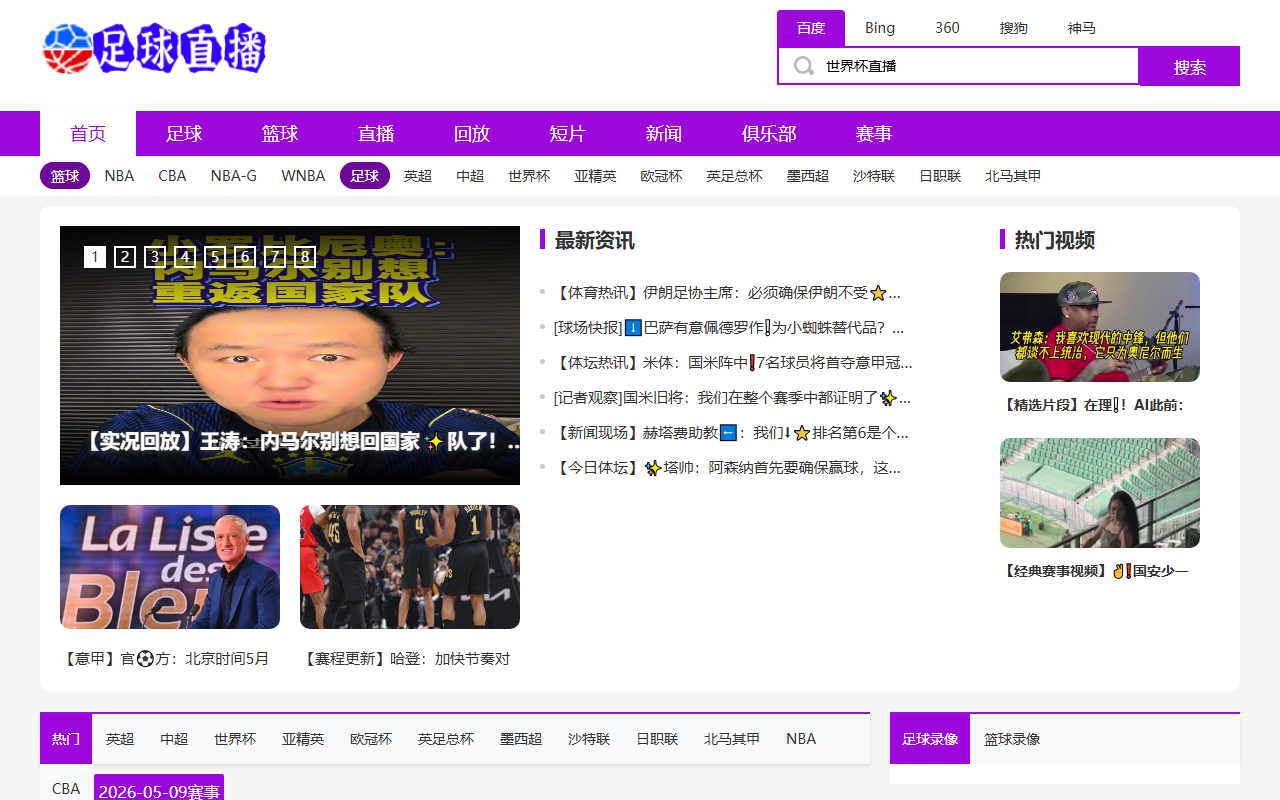Go to the WNBA sub-navigation link

click(303, 176)
